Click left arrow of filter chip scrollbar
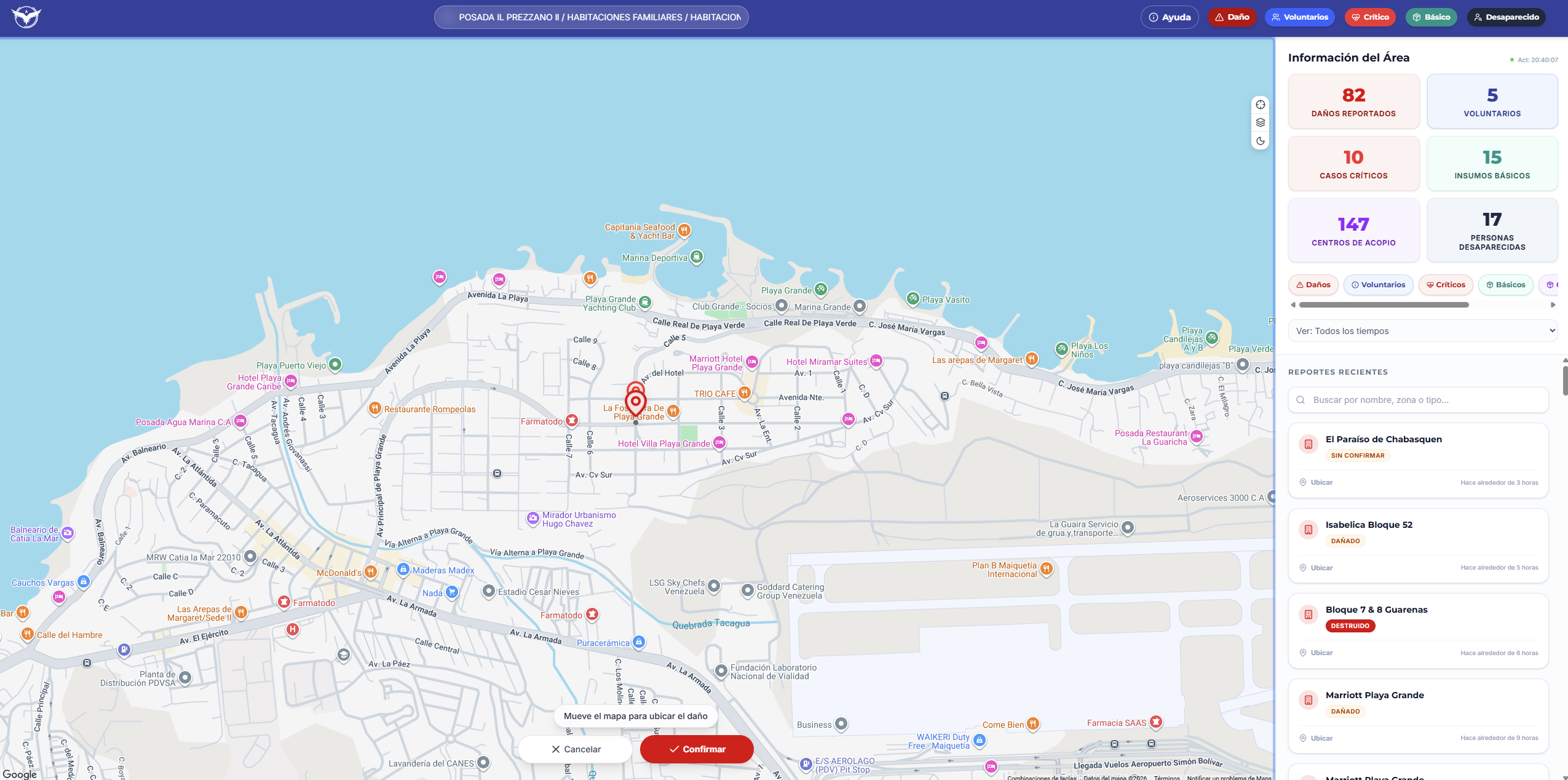 pos(1293,305)
